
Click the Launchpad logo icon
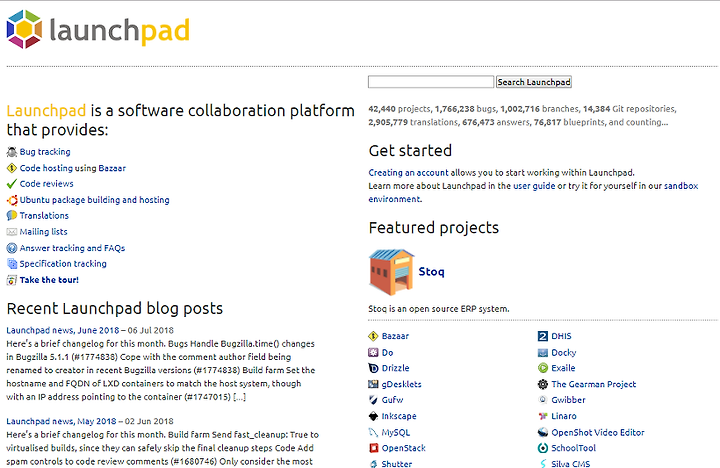(24, 29)
